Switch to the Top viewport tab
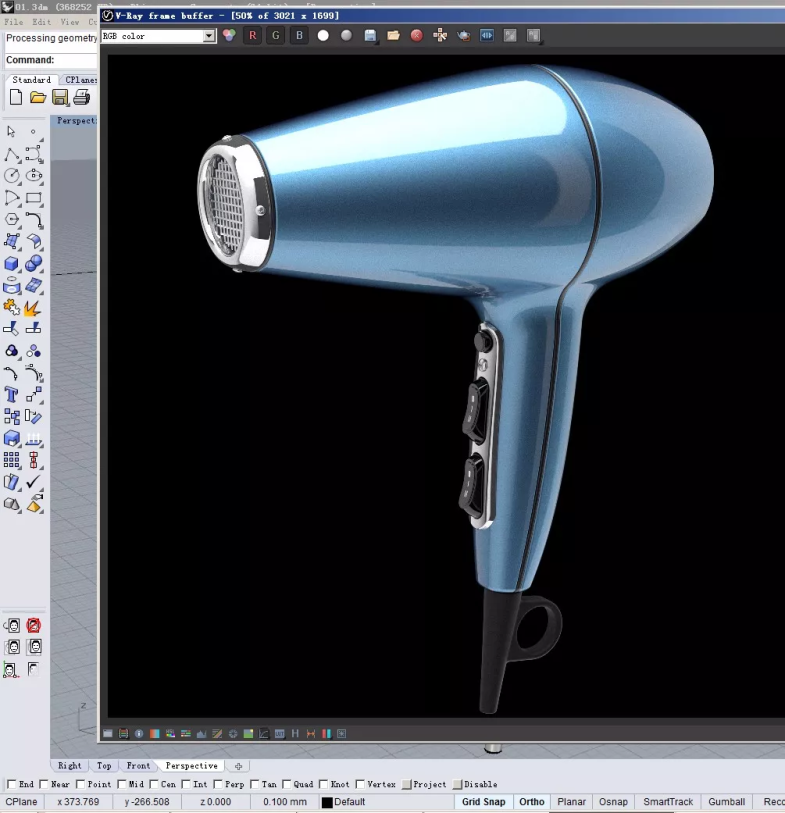This screenshot has height=813, width=785. tap(104, 766)
